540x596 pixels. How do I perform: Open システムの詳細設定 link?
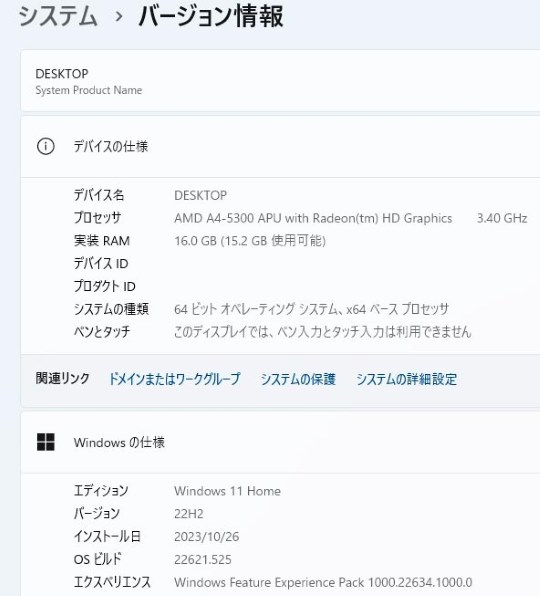click(406, 379)
